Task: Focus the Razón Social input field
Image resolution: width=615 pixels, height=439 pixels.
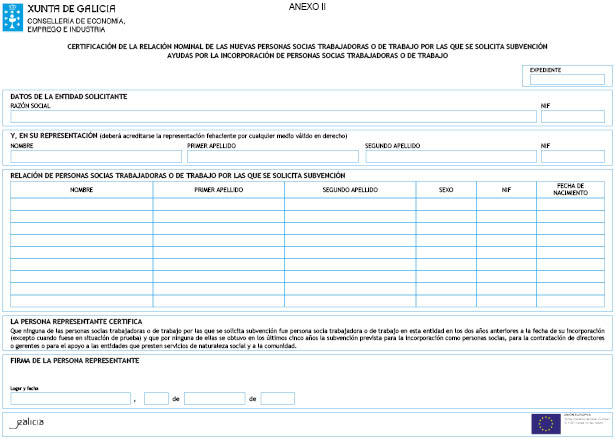Action: click(x=272, y=116)
